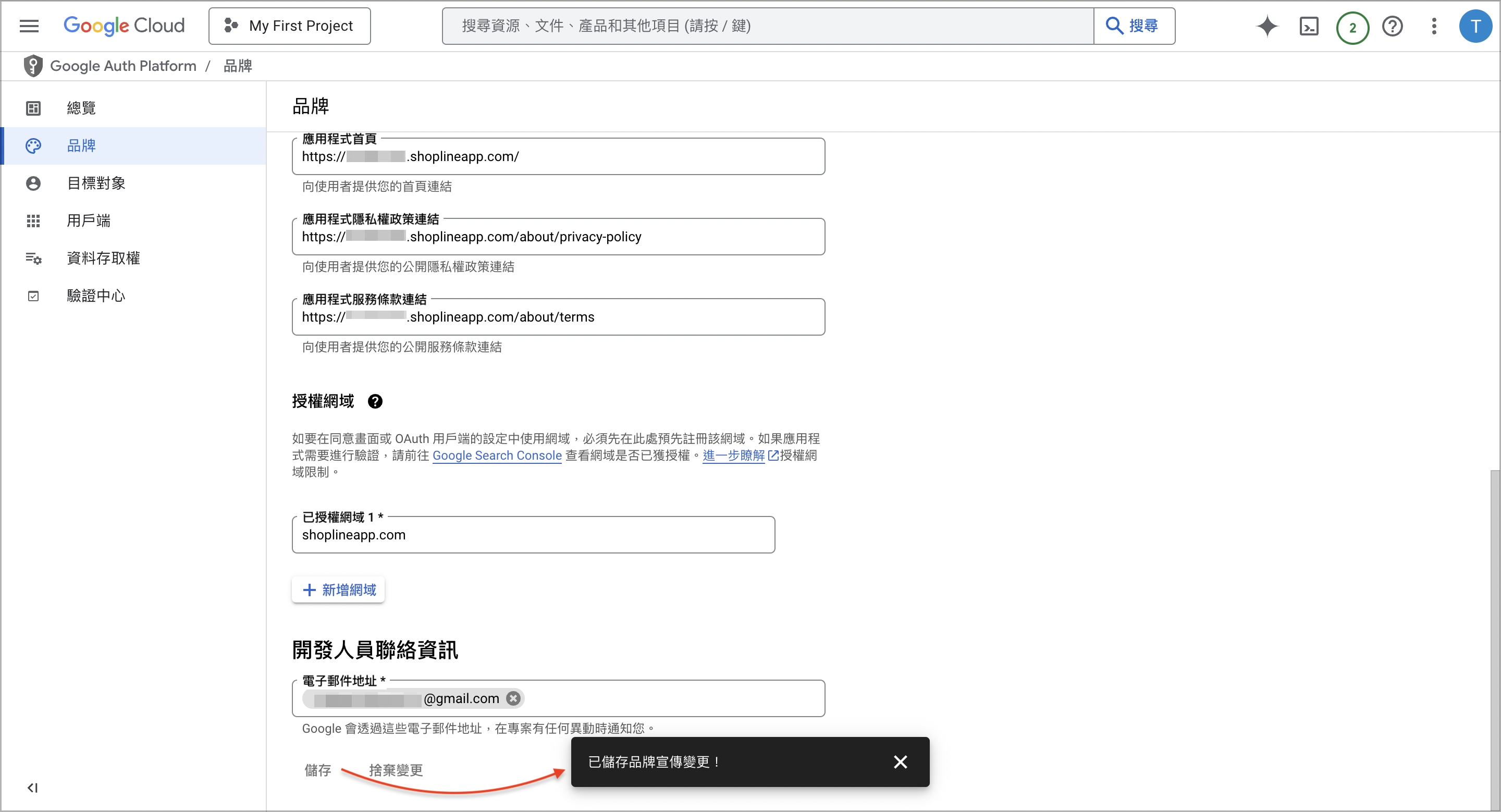Click the 用戶端 grid icon
1501x812 pixels.
point(33,221)
